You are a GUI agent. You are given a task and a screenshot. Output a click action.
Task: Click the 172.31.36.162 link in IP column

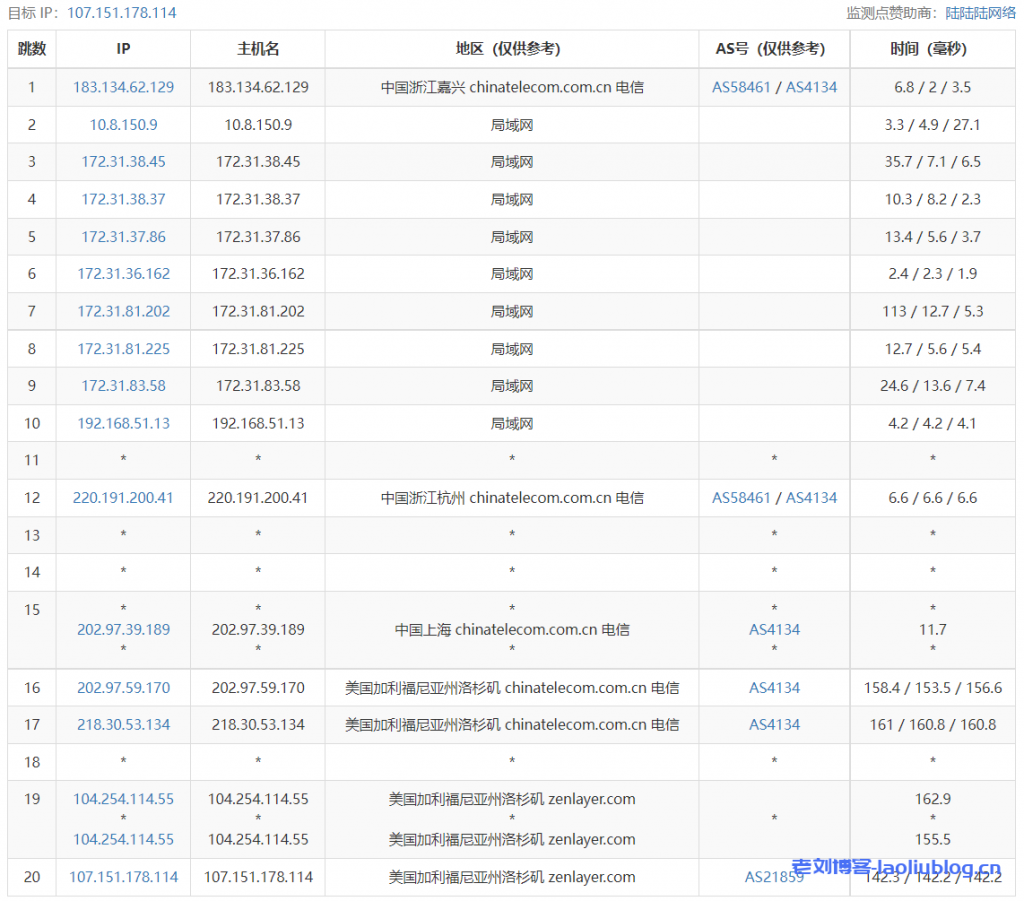123,273
